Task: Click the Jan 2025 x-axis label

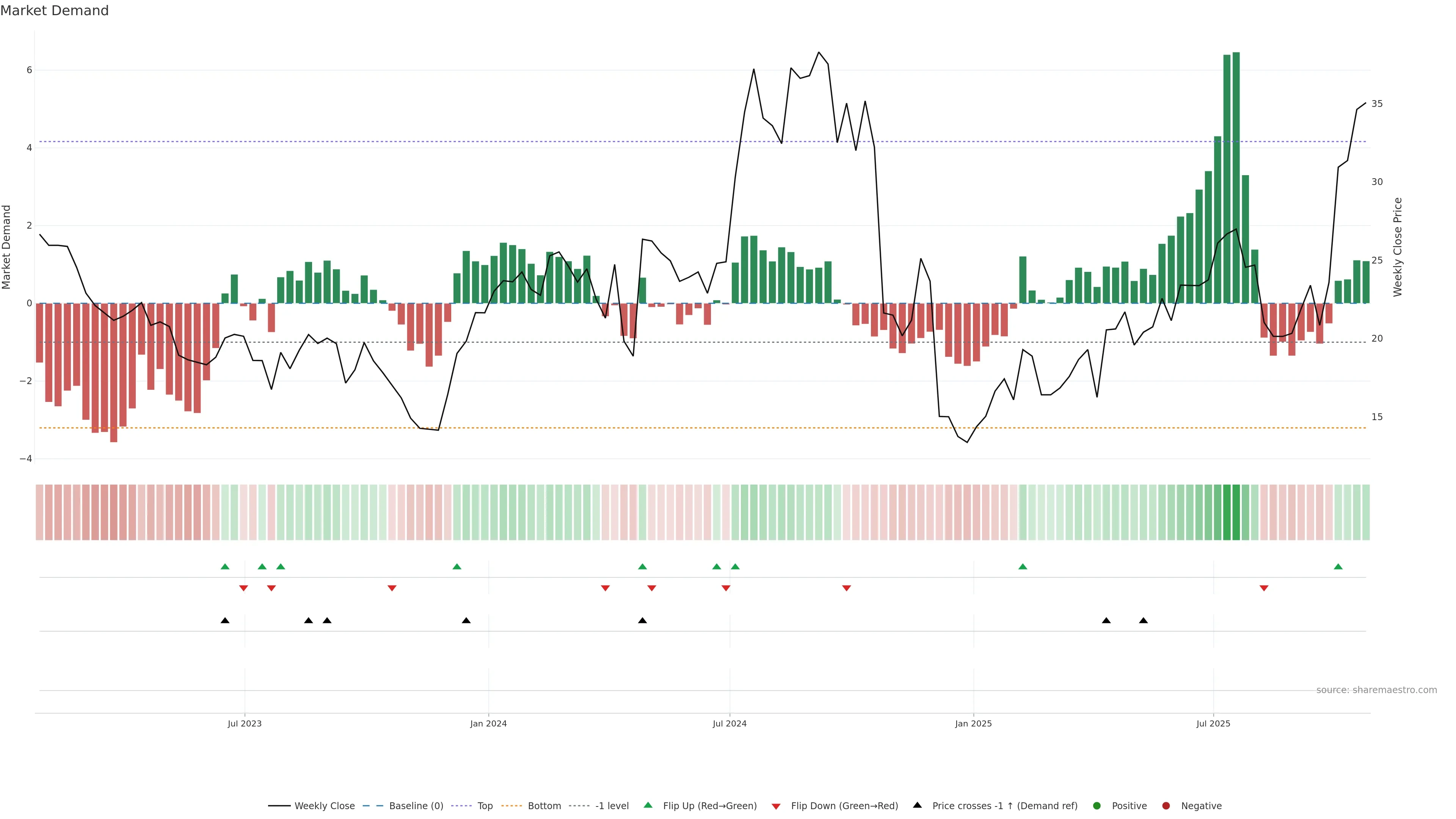Action: point(973,723)
